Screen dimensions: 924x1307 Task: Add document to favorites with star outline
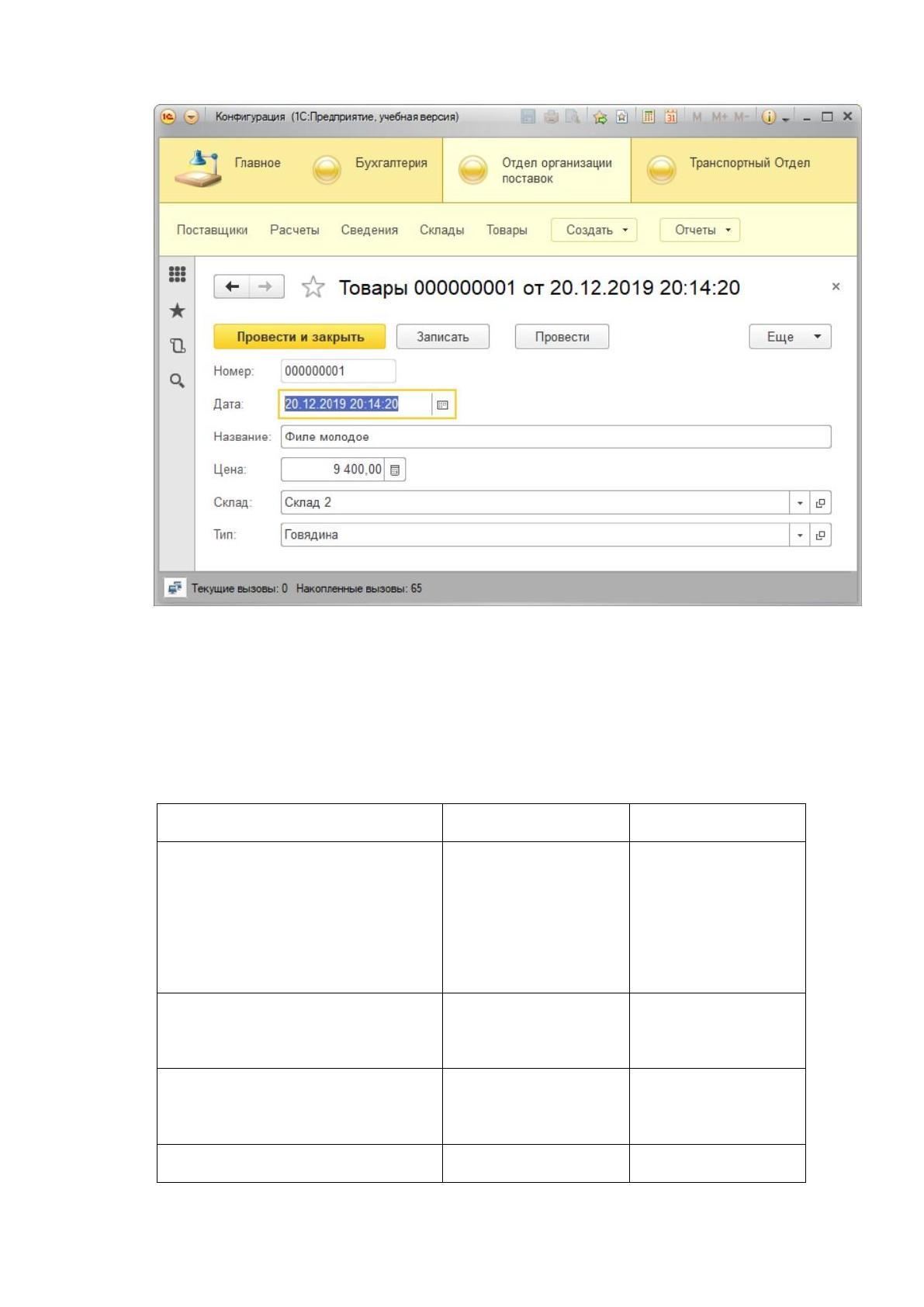313,287
